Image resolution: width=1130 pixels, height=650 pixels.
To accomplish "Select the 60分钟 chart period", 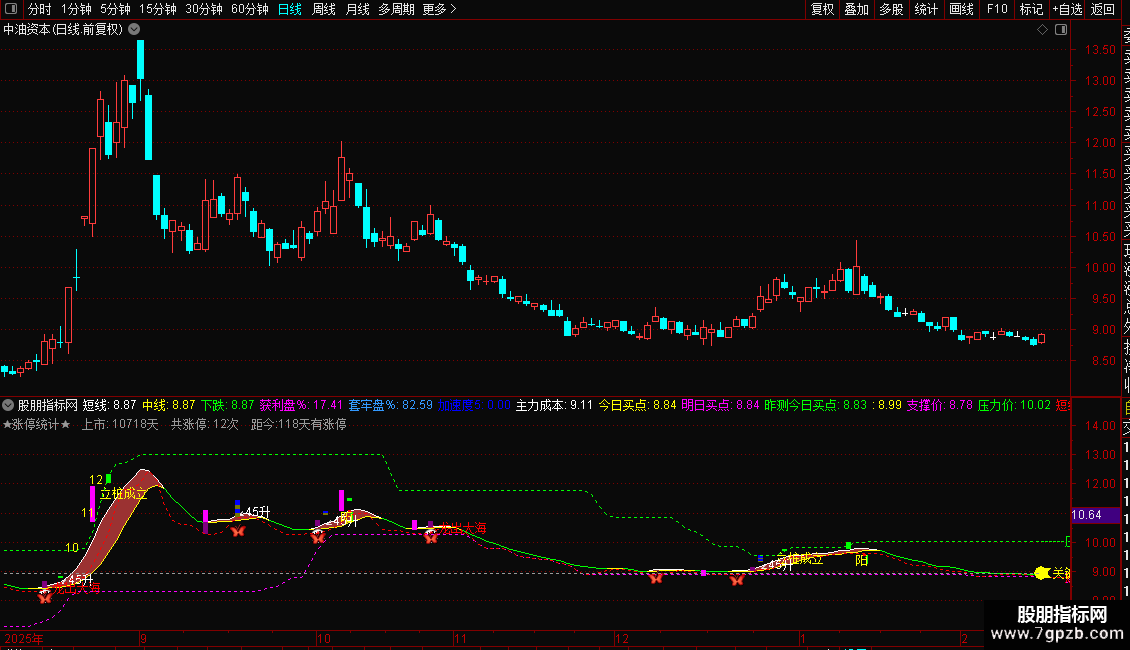I will pos(250,9).
